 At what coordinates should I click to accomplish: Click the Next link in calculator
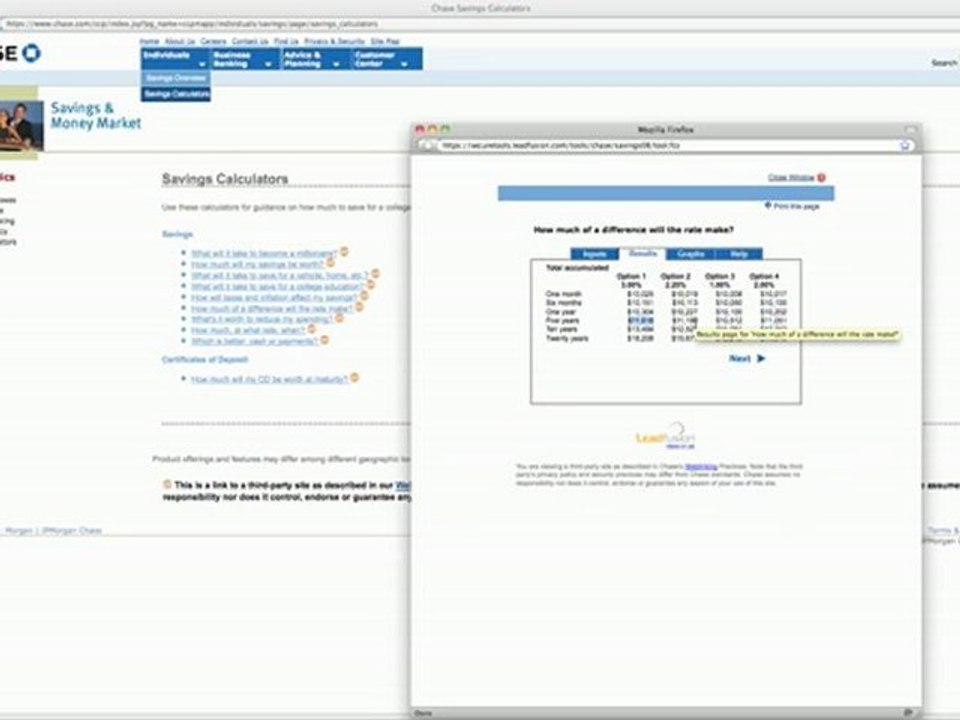coord(740,358)
